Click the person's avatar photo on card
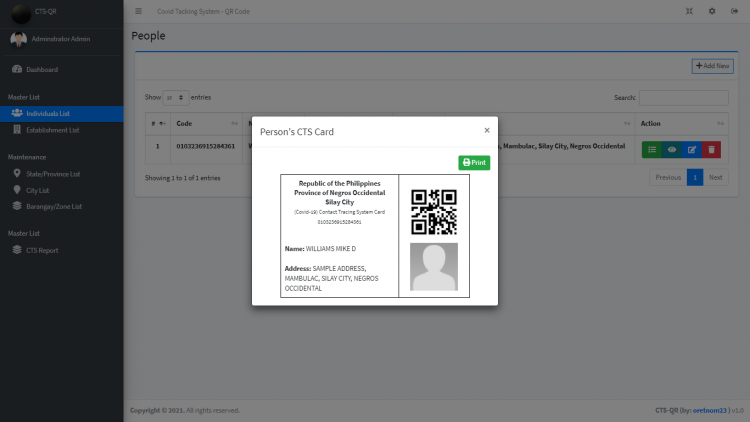 [x=434, y=267]
